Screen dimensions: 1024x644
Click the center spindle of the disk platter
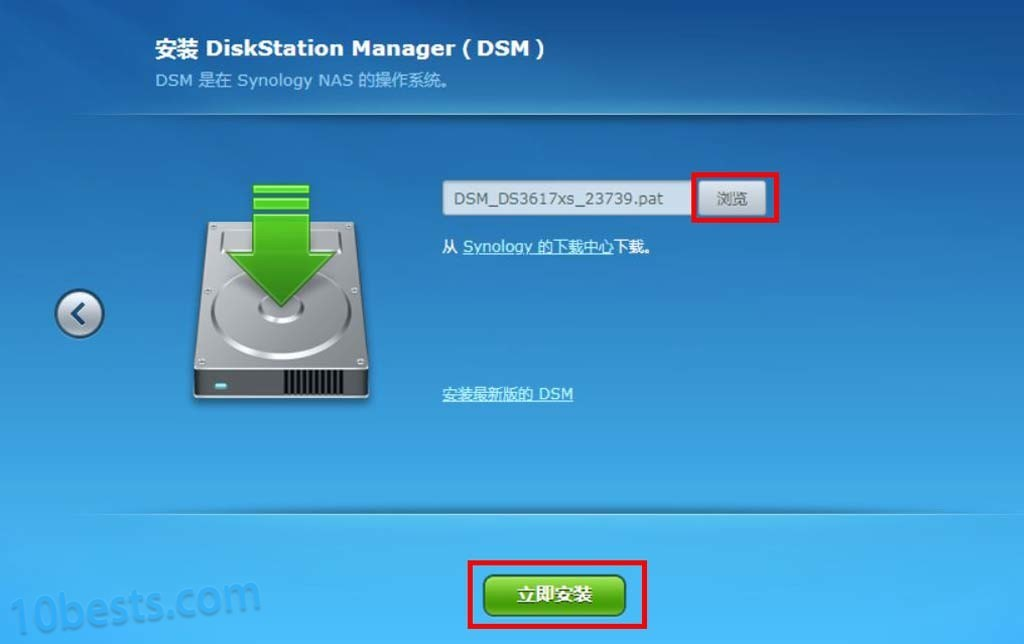(x=281, y=310)
